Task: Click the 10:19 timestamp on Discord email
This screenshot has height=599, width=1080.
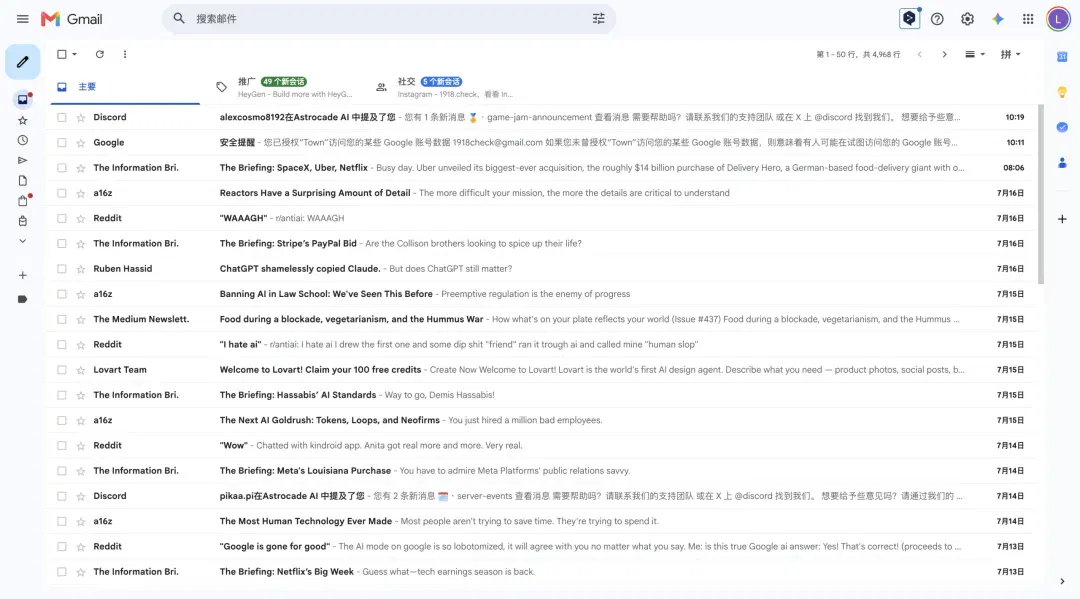Action: point(1015,118)
